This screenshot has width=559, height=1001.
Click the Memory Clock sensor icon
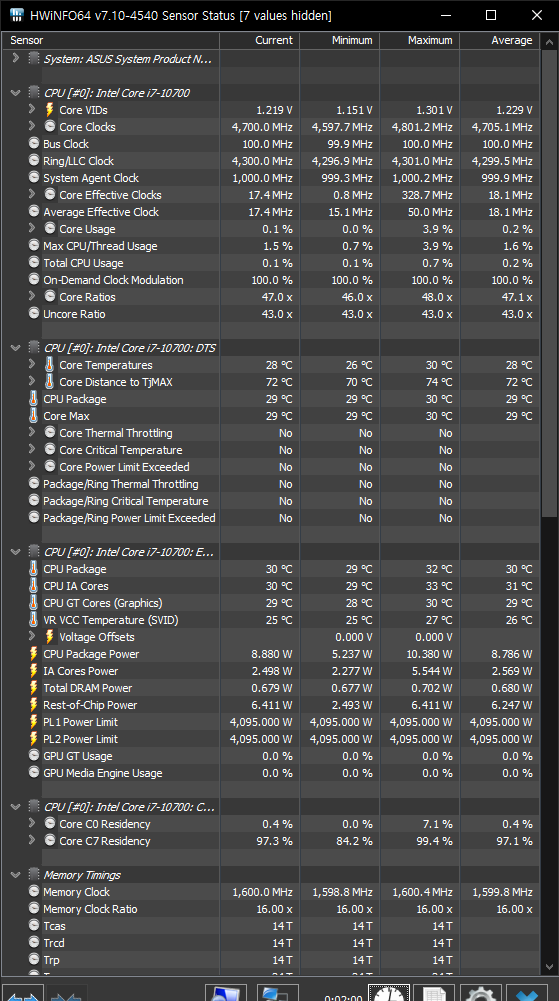34,891
